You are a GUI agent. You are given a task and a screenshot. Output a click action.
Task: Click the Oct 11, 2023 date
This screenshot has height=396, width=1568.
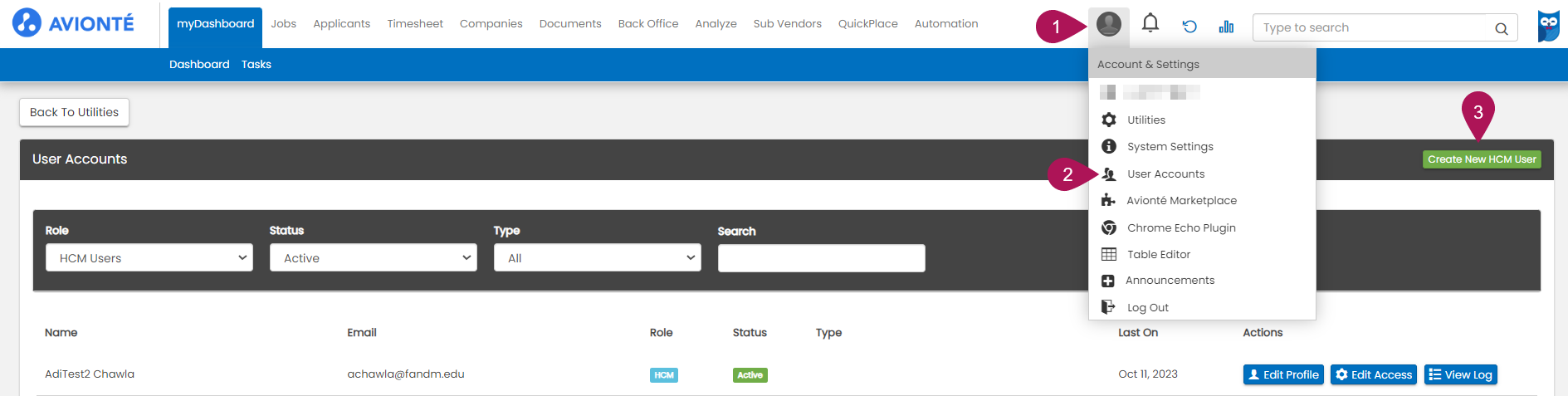(x=1148, y=374)
